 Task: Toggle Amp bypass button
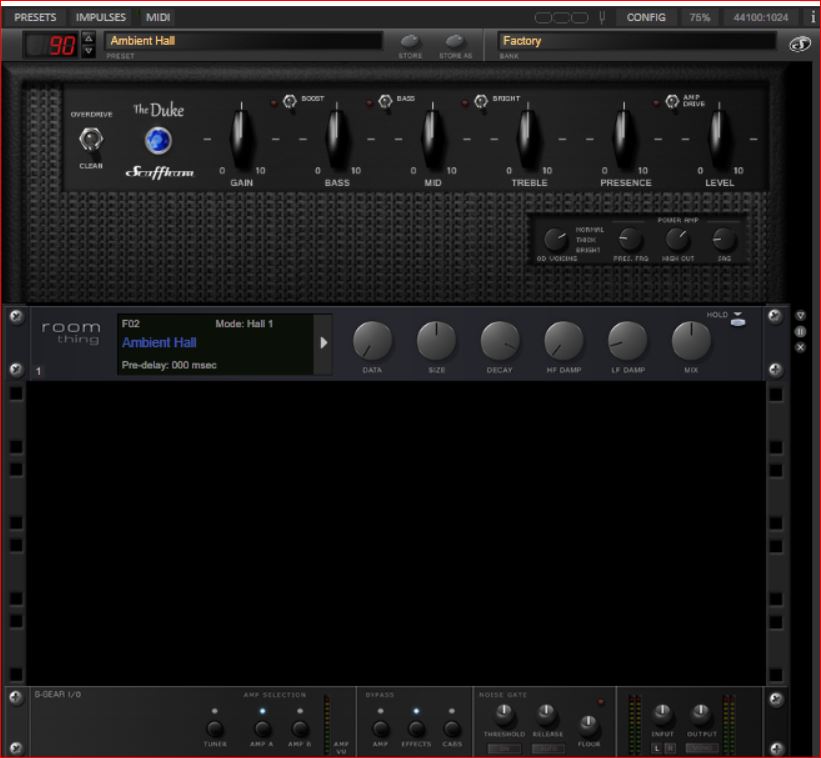click(x=381, y=728)
